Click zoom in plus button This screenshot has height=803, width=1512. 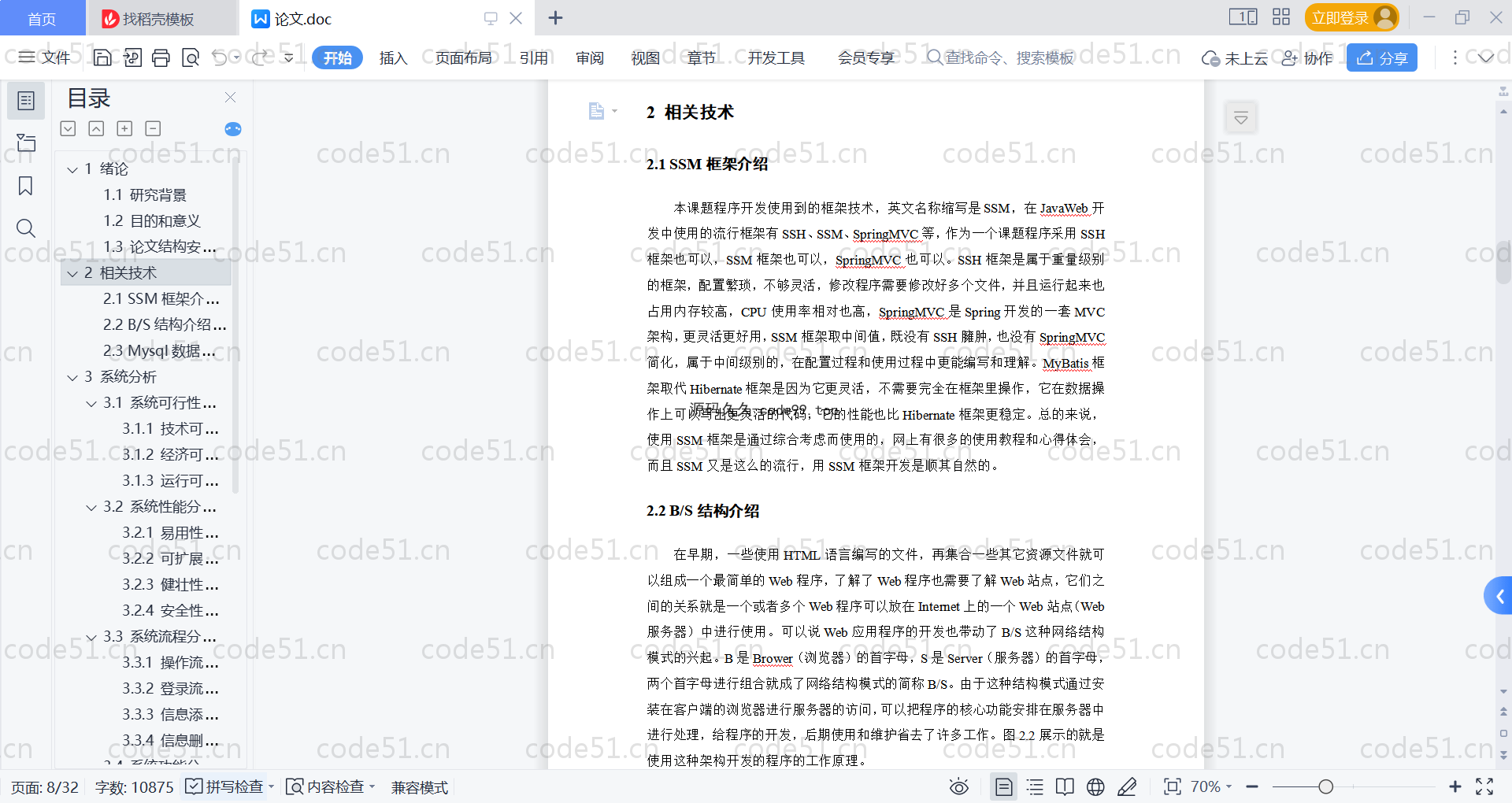pyautogui.click(x=1455, y=786)
